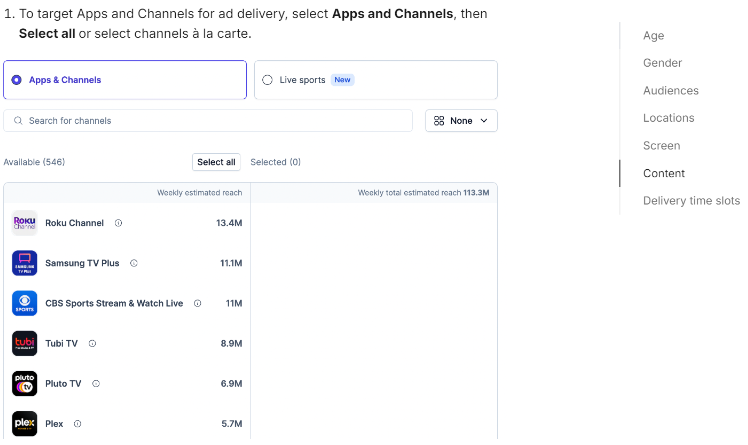Open the None grouping dropdown

click(461, 121)
